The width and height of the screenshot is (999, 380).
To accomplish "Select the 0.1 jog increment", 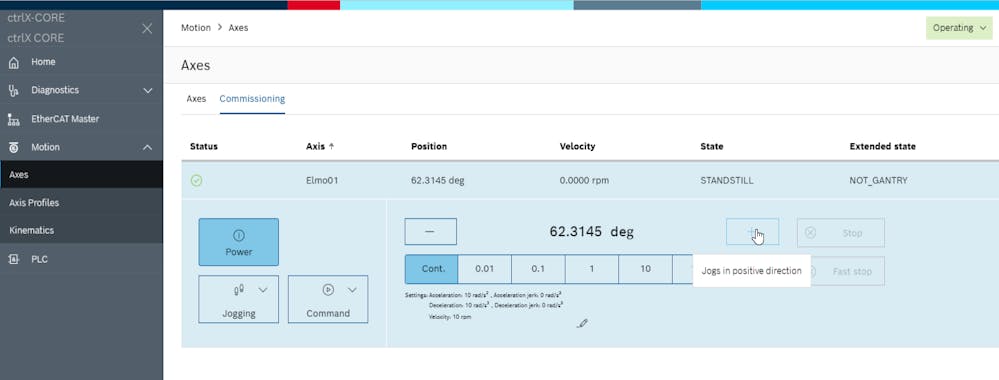I will [538, 269].
